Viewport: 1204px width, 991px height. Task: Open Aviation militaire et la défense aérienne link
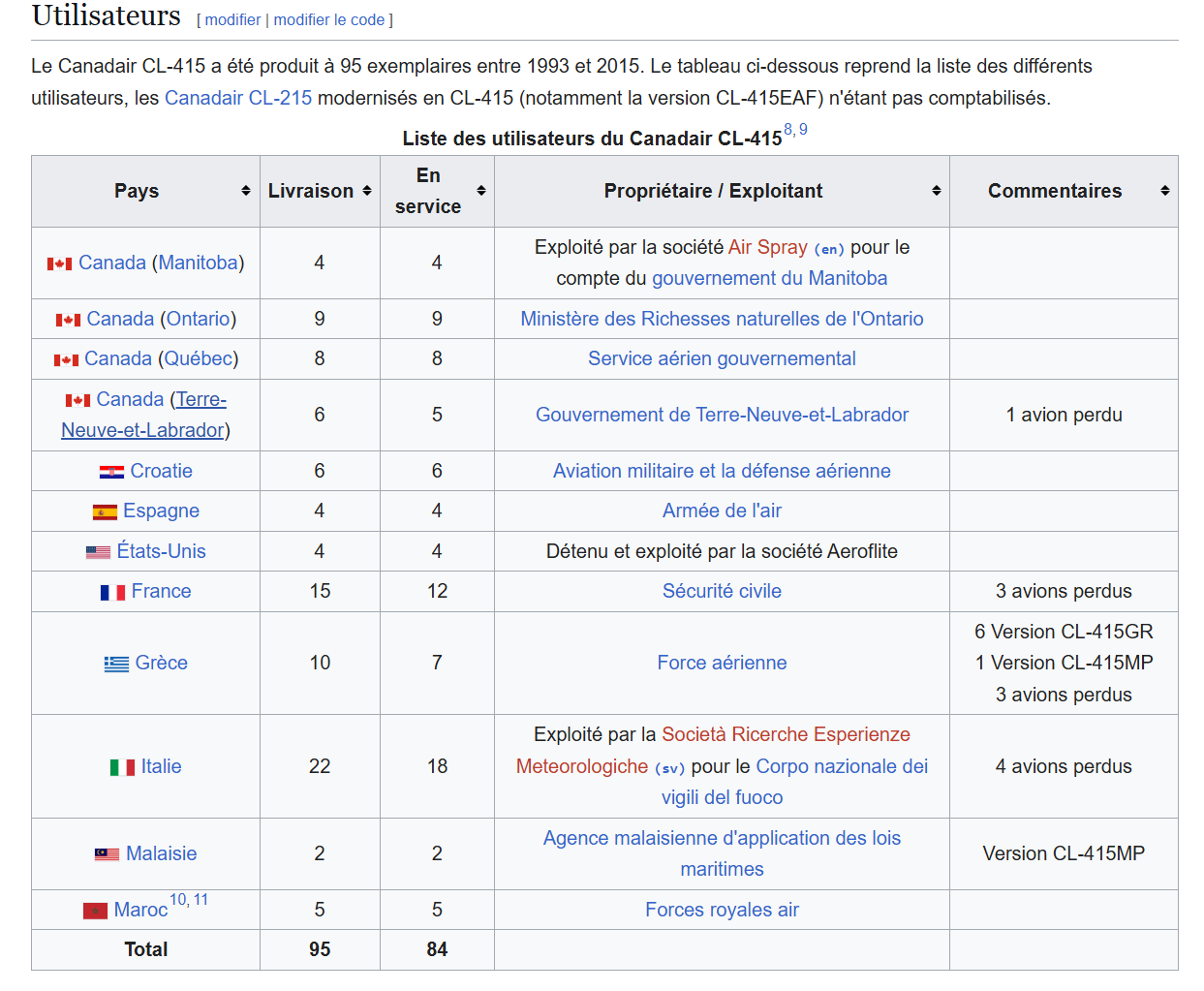pyautogui.click(x=723, y=471)
